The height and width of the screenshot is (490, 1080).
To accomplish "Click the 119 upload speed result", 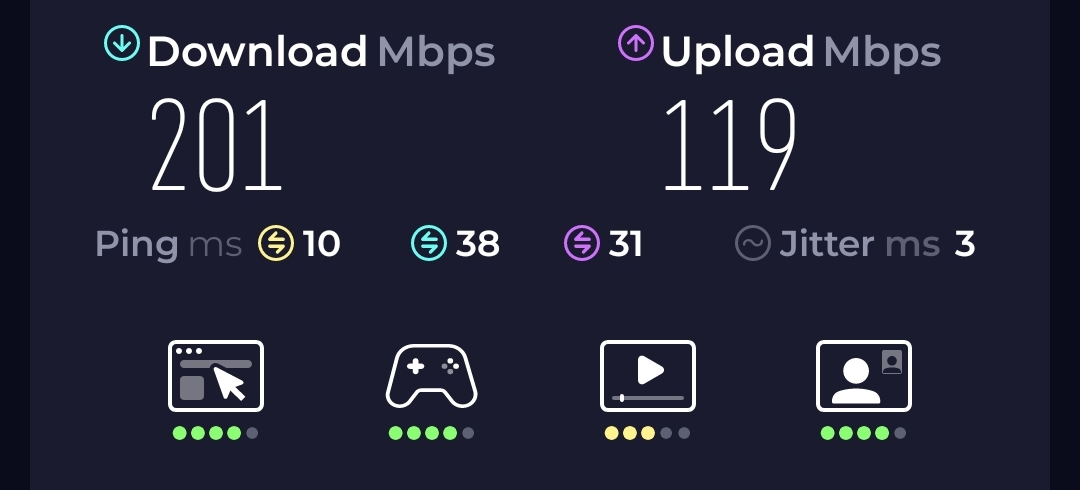I will pyautogui.click(x=730, y=144).
